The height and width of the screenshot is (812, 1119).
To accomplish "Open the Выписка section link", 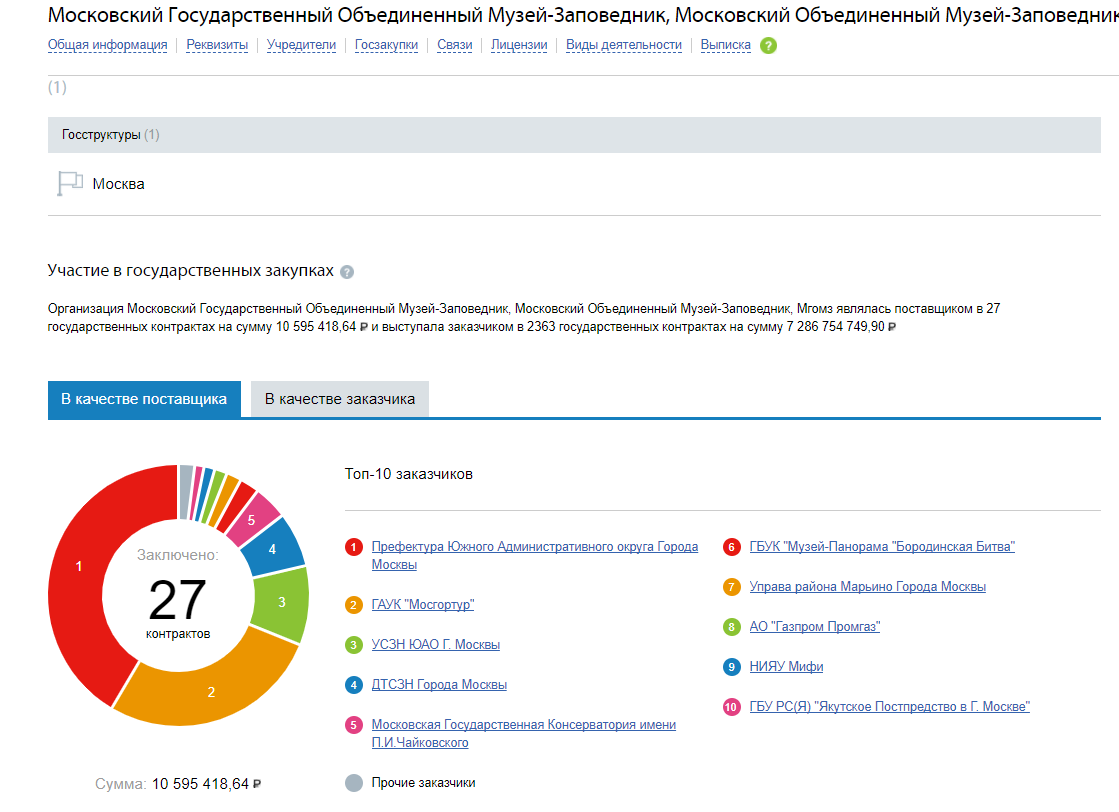I will [x=725, y=45].
